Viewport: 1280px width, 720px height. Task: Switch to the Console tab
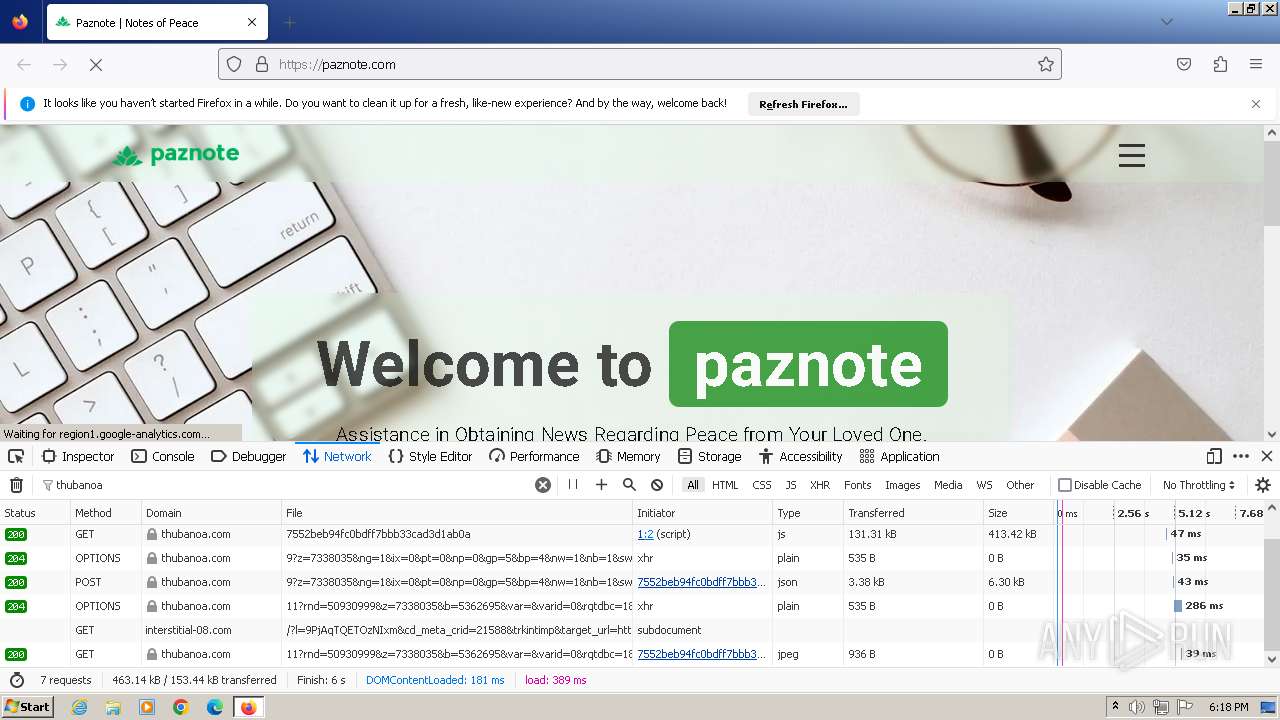[x=163, y=456]
